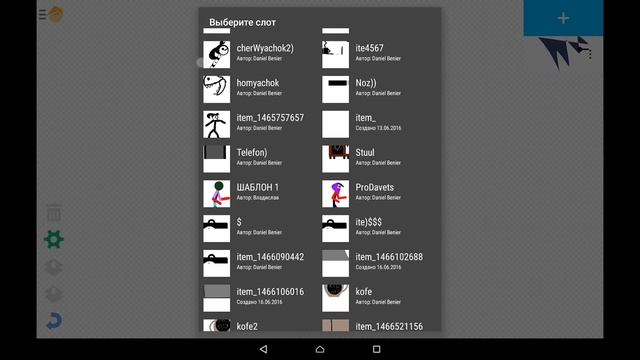640x360 pixels.
Task: Click the ite4567 label
Action: [369, 48]
